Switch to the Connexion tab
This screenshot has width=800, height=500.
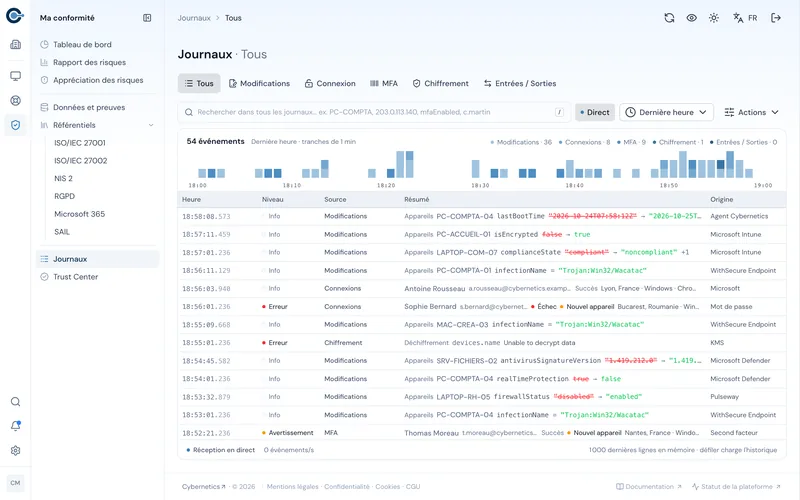tap(330, 83)
